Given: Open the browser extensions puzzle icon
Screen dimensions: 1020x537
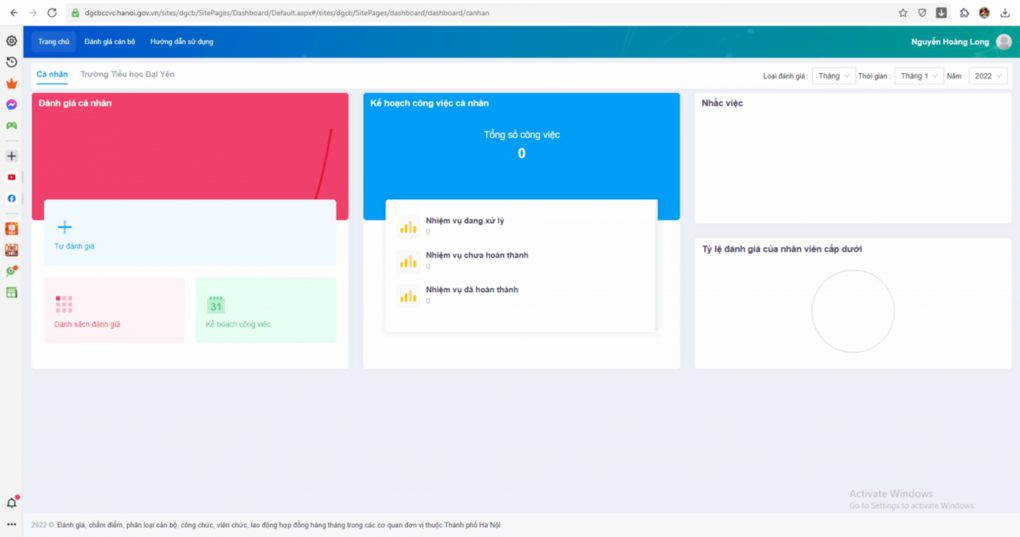Looking at the screenshot, I should (964, 13).
